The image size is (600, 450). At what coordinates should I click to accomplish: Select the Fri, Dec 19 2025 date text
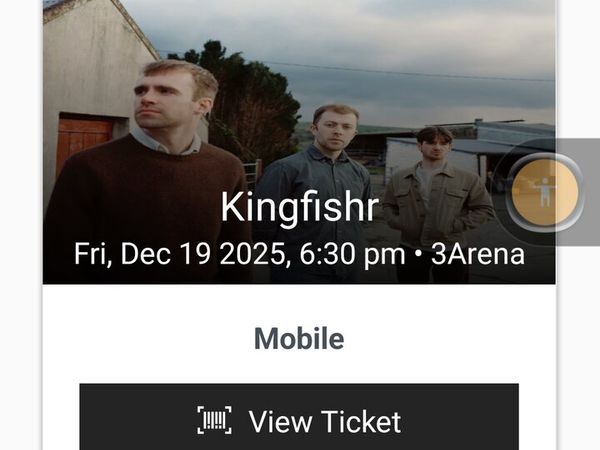point(179,254)
